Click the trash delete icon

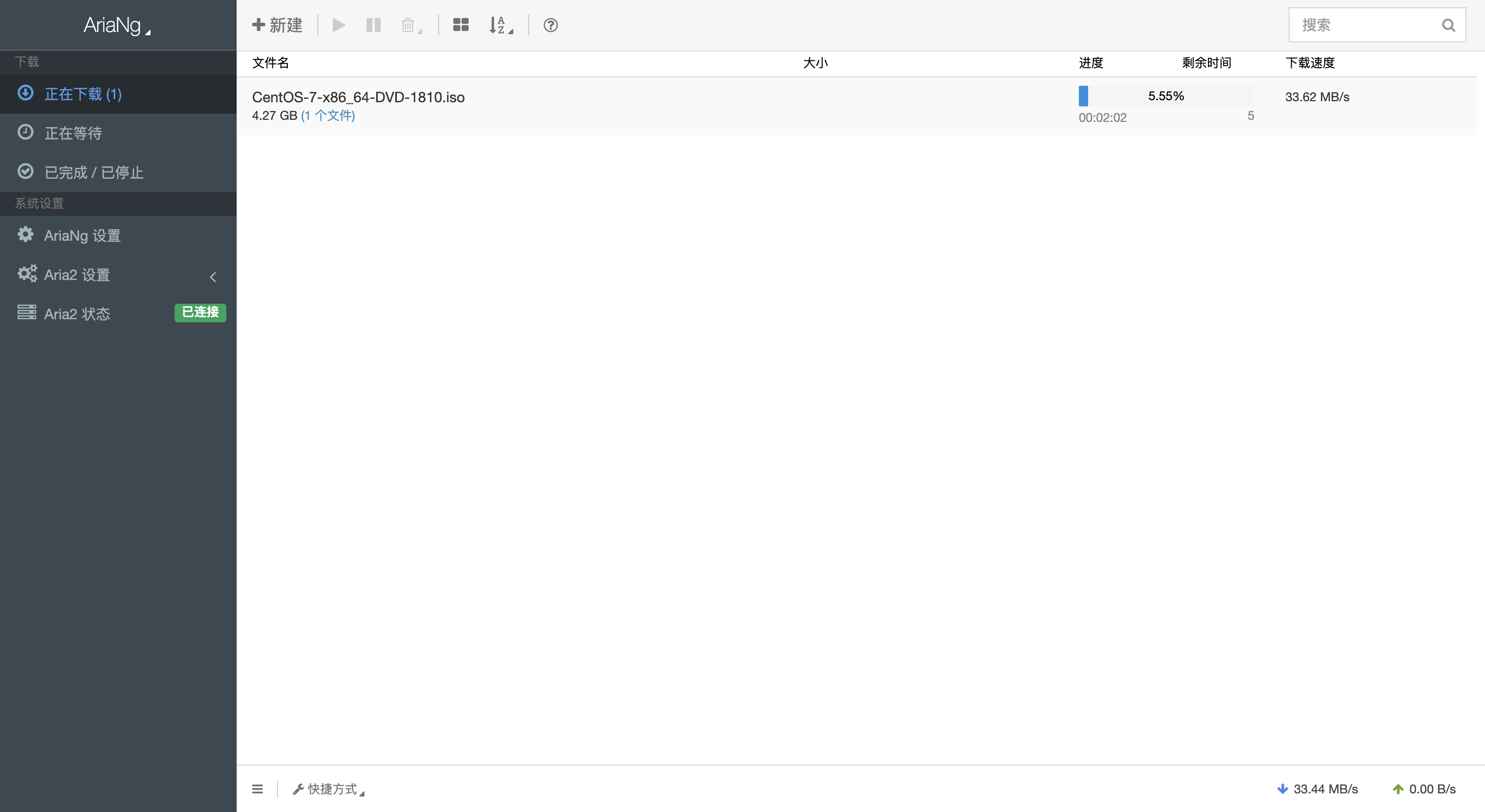click(x=408, y=25)
